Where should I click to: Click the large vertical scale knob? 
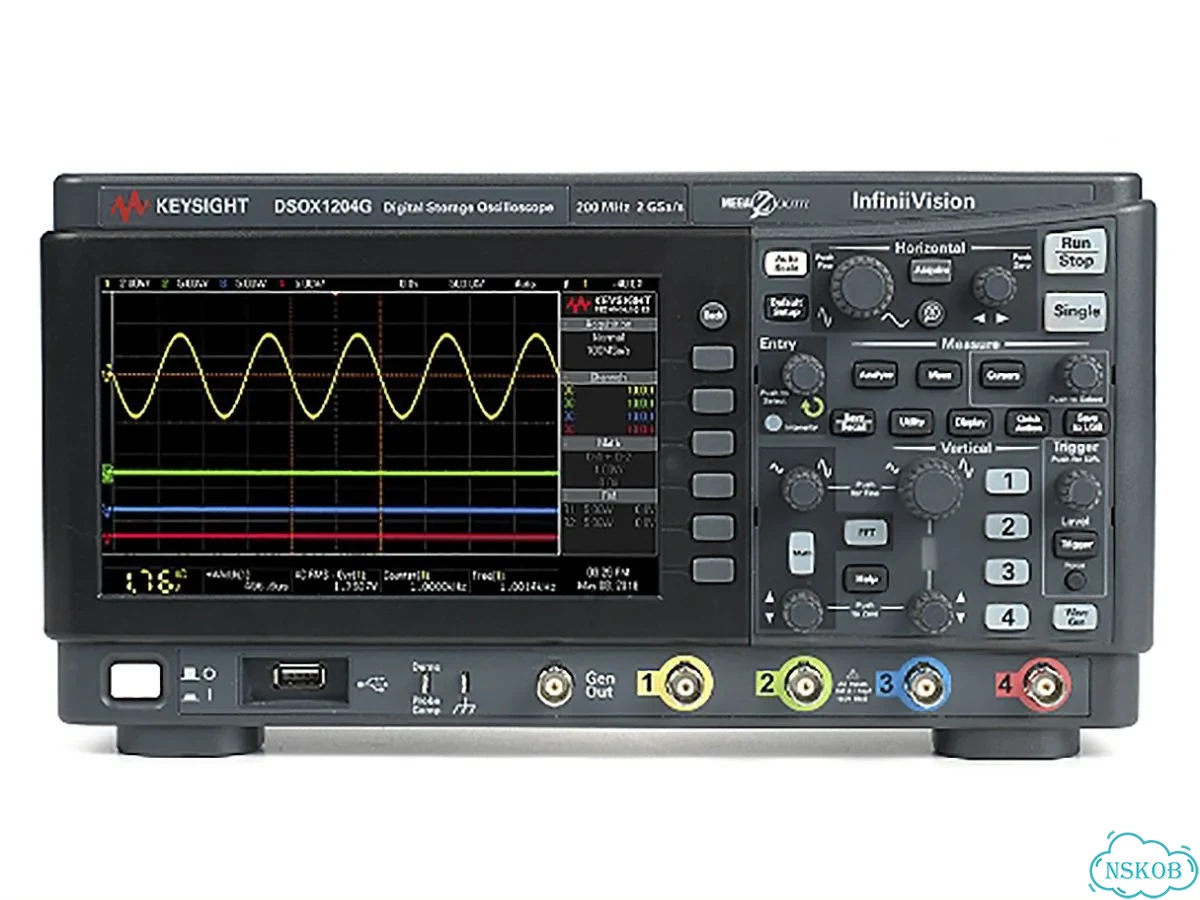click(x=932, y=489)
